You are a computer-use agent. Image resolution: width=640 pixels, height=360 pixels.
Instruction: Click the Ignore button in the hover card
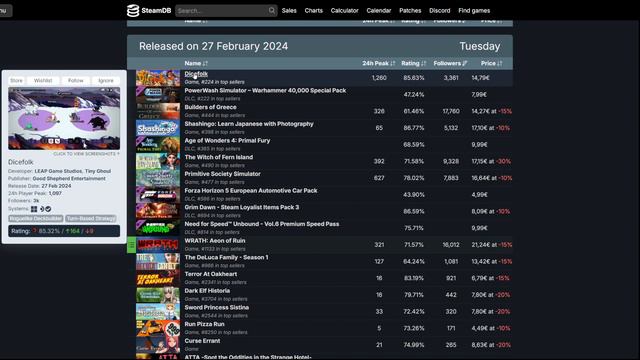106,81
